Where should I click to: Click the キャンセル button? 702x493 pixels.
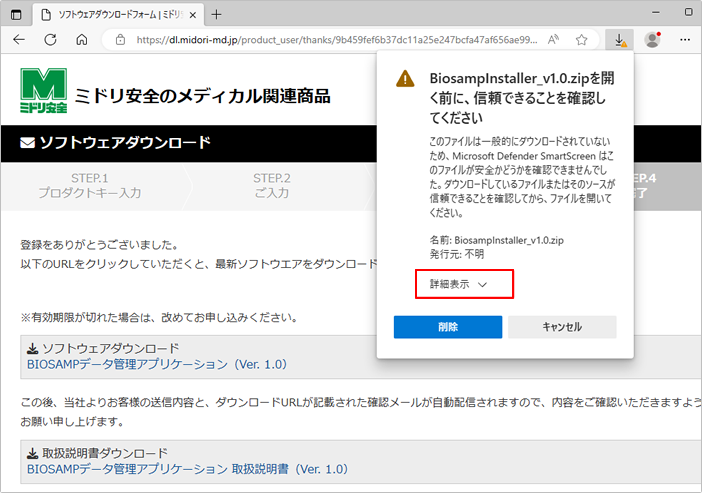(x=562, y=327)
